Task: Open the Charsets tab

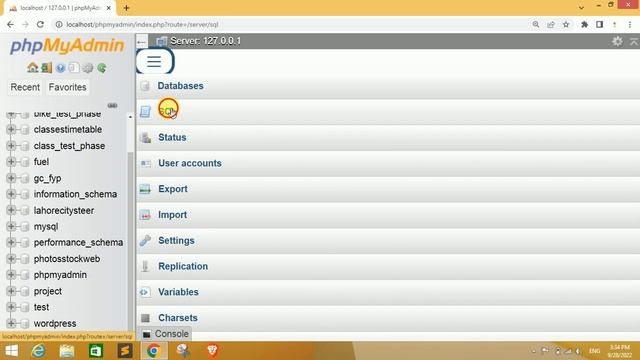Action: (x=178, y=318)
